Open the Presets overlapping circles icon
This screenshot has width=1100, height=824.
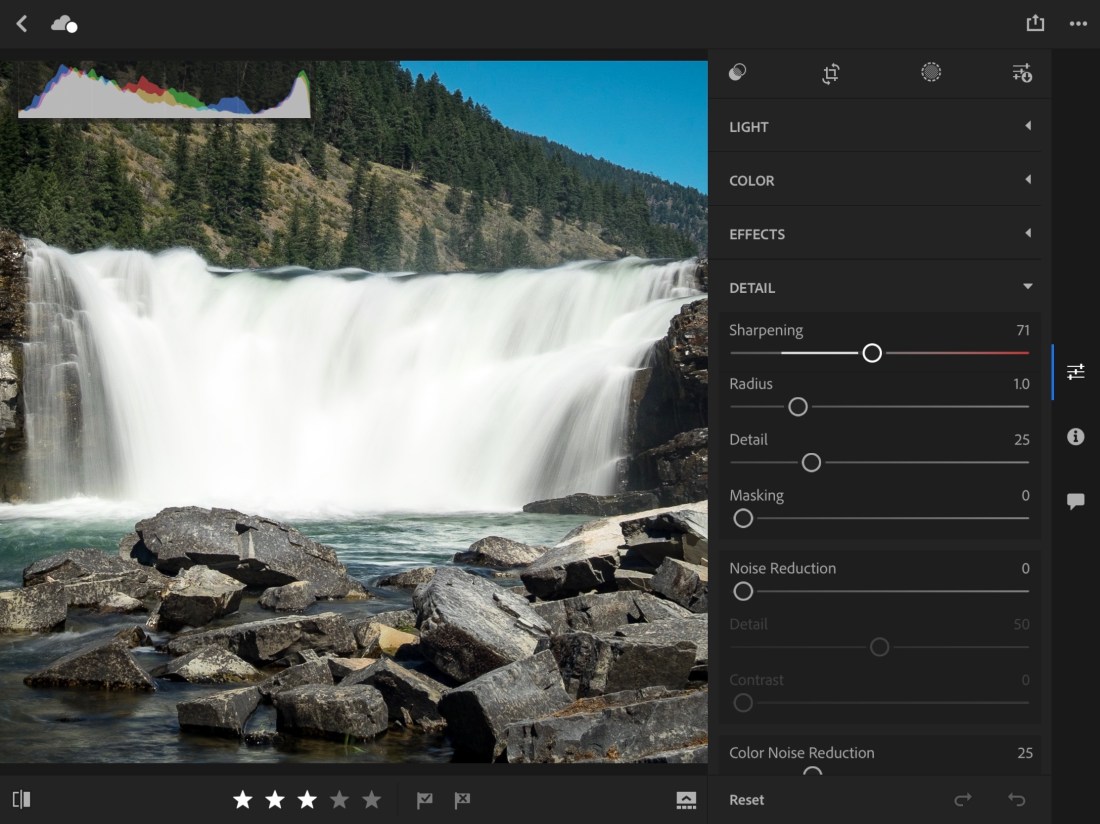click(738, 72)
